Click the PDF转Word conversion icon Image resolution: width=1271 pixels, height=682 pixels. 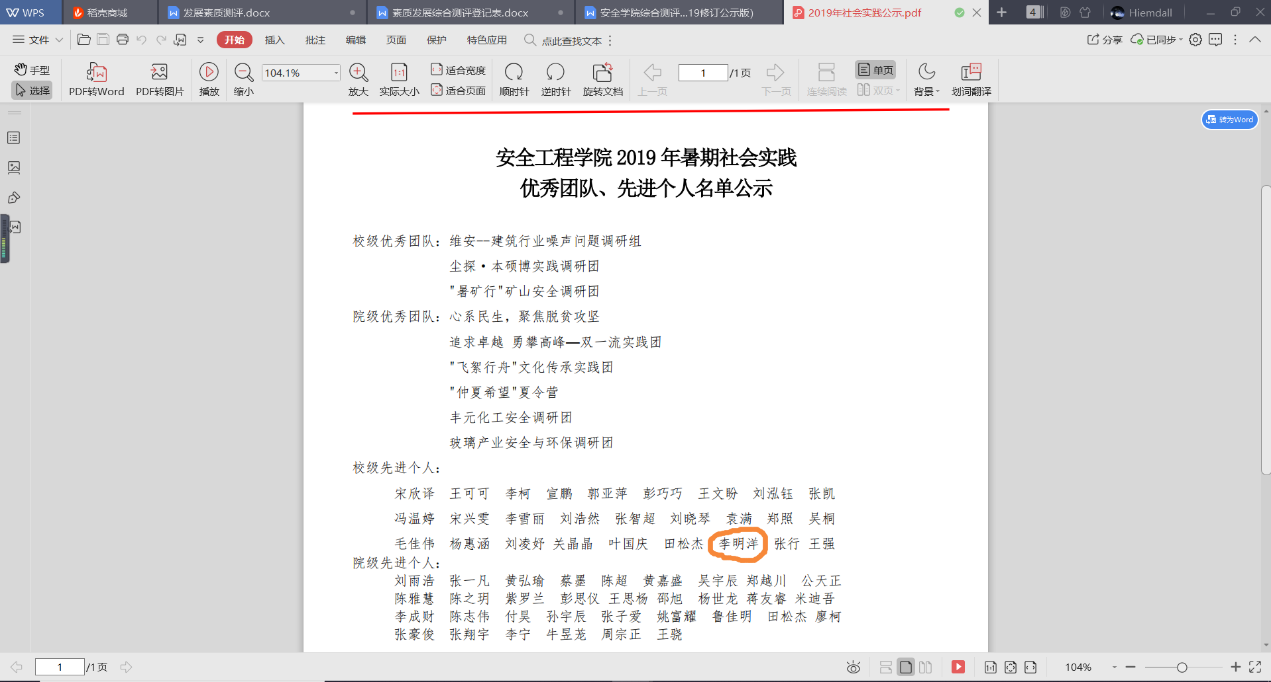(97, 73)
